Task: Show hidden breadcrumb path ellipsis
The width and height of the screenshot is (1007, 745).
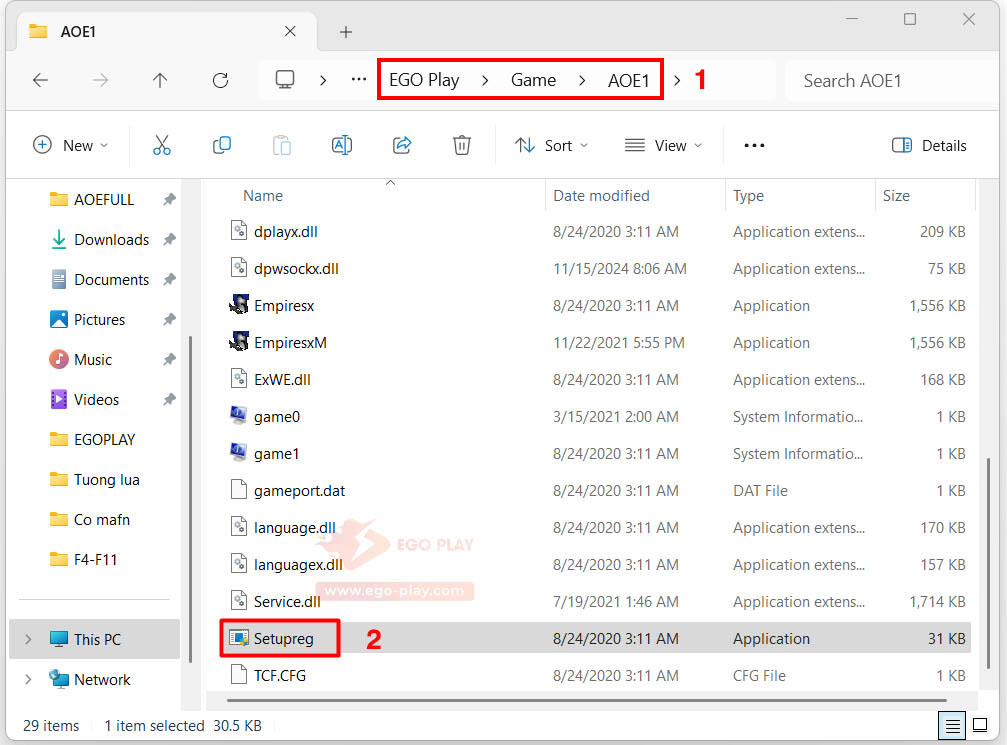Action: coord(358,80)
